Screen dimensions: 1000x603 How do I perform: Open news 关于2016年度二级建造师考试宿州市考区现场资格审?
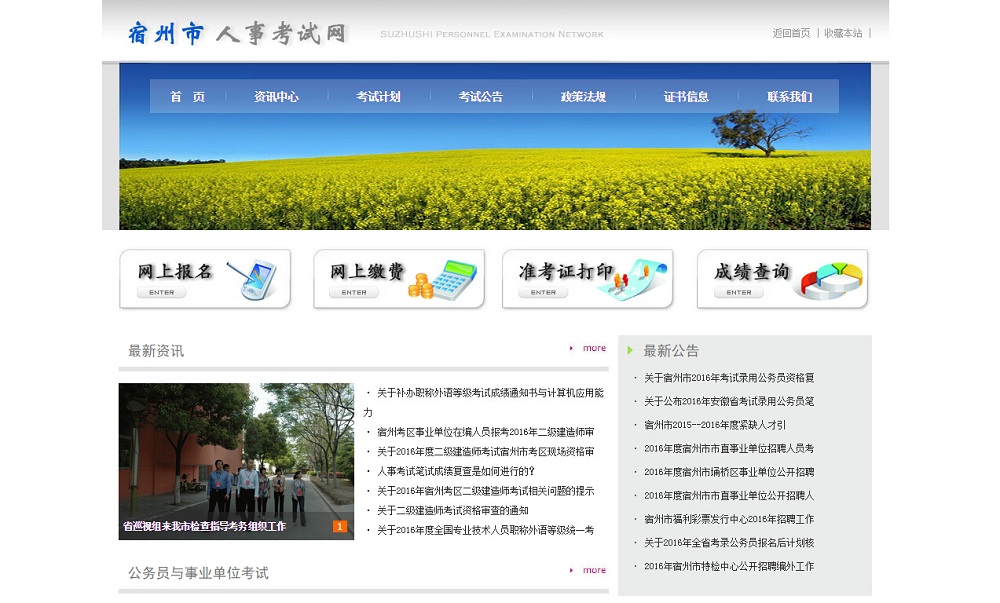coord(485,451)
